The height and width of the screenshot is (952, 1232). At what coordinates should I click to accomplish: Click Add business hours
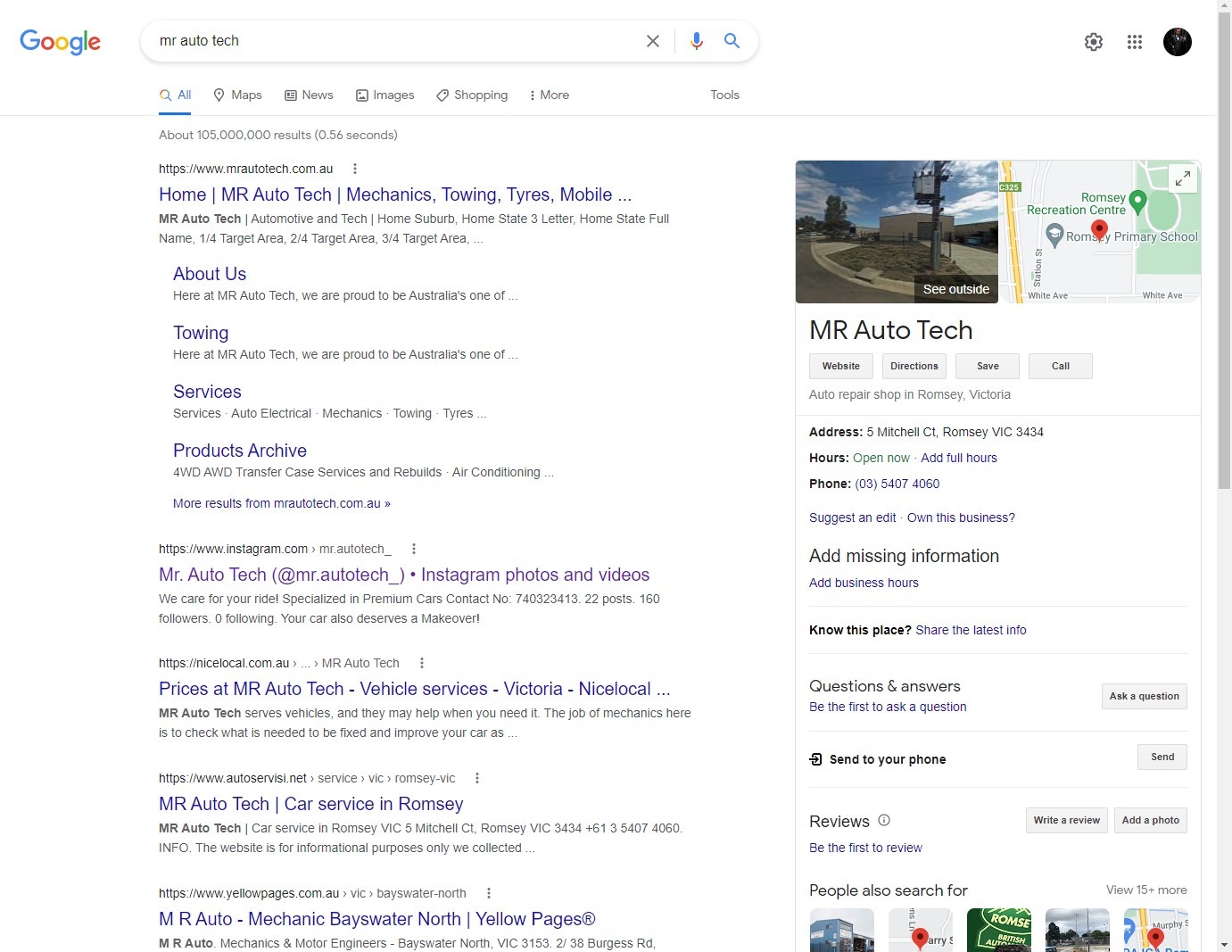864,583
